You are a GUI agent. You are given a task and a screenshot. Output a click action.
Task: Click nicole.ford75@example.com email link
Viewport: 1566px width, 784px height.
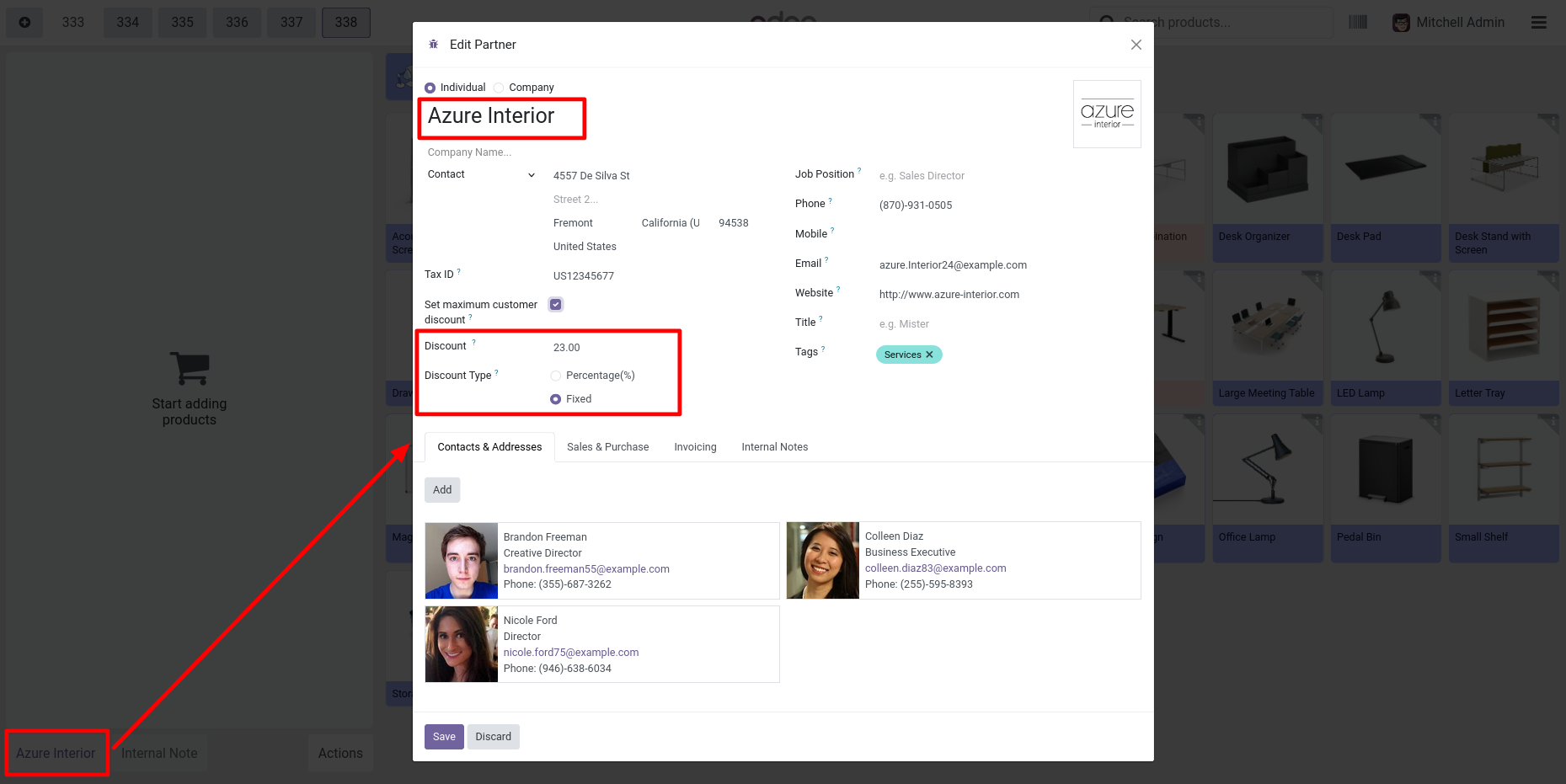click(571, 653)
